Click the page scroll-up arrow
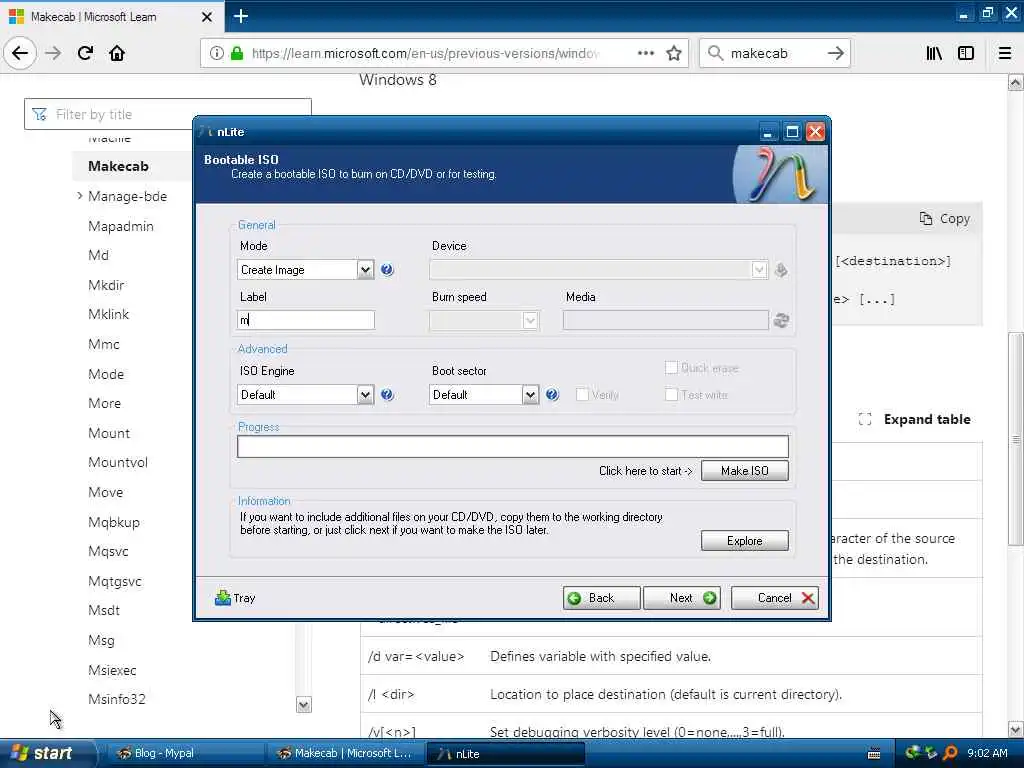 1016,82
